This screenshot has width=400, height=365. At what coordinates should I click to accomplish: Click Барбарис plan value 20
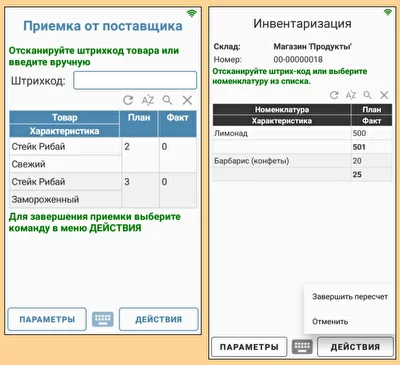357,161
